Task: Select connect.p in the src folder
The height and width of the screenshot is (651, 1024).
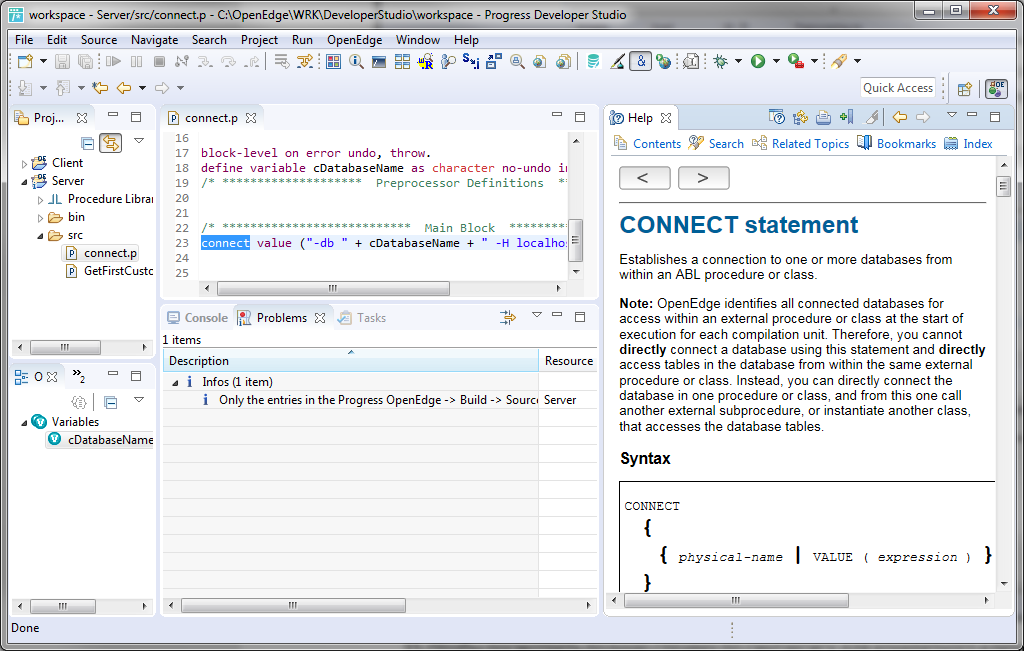Action: (x=103, y=253)
